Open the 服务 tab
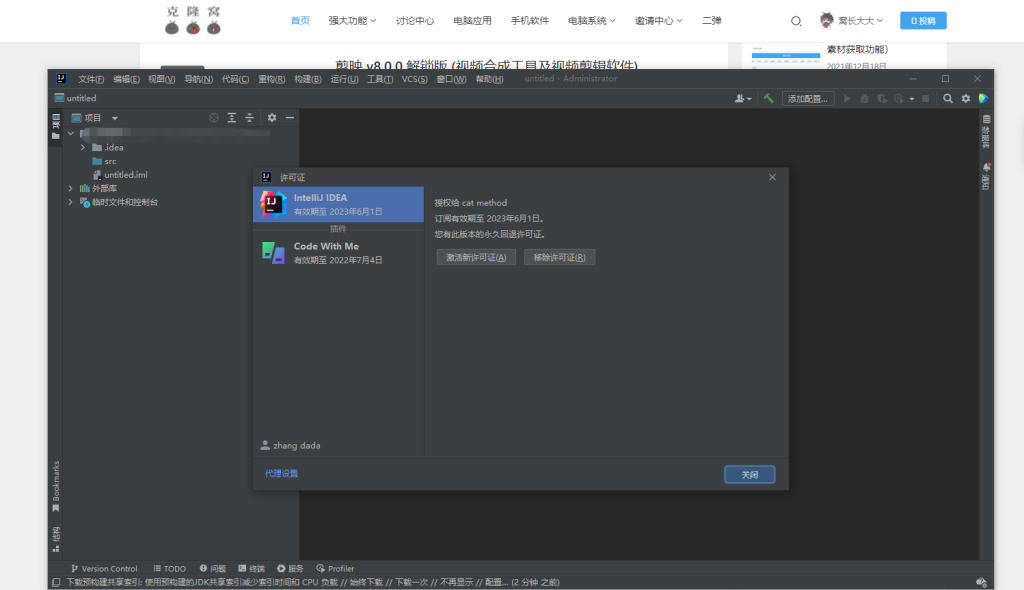This screenshot has width=1024, height=590. (x=290, y=569)
